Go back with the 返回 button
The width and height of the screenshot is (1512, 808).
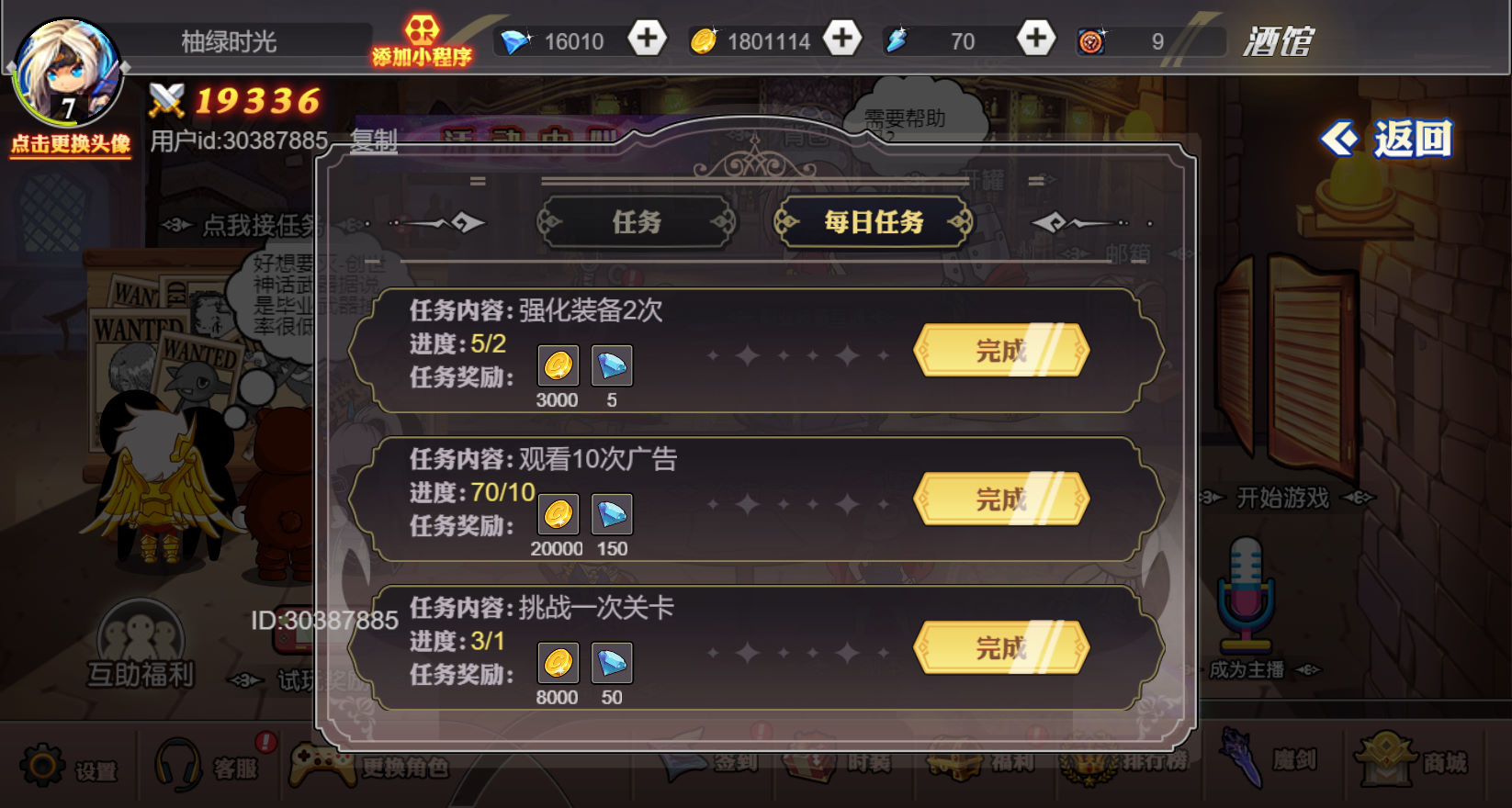click(x=1387, y=140)
